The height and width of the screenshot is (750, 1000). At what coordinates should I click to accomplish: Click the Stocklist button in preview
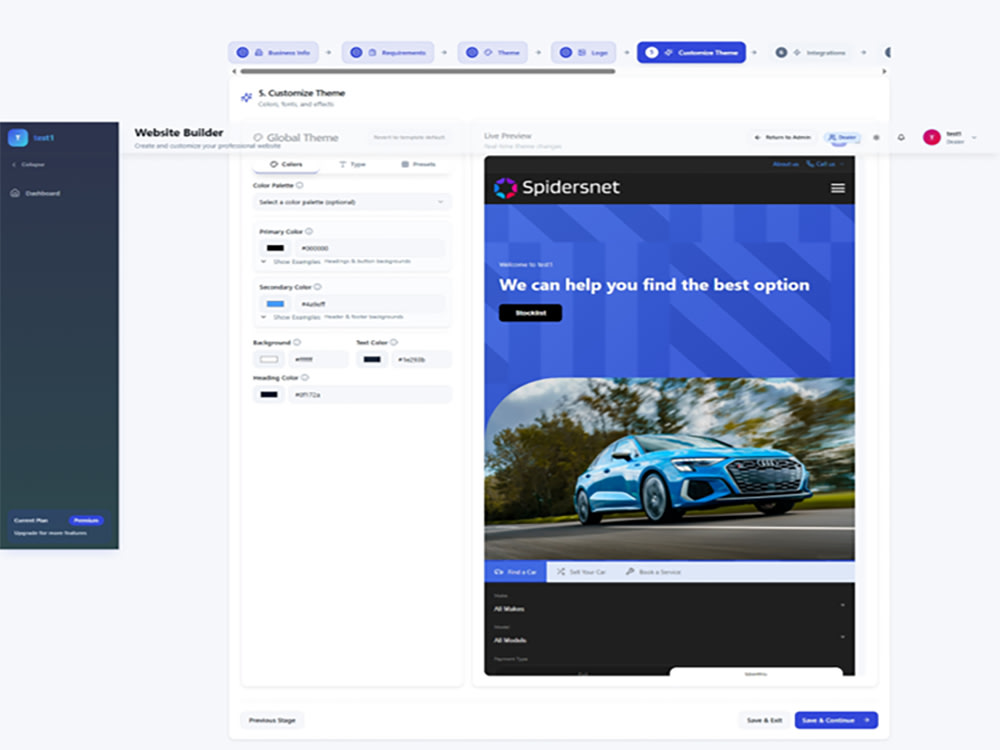pos(531,313)
